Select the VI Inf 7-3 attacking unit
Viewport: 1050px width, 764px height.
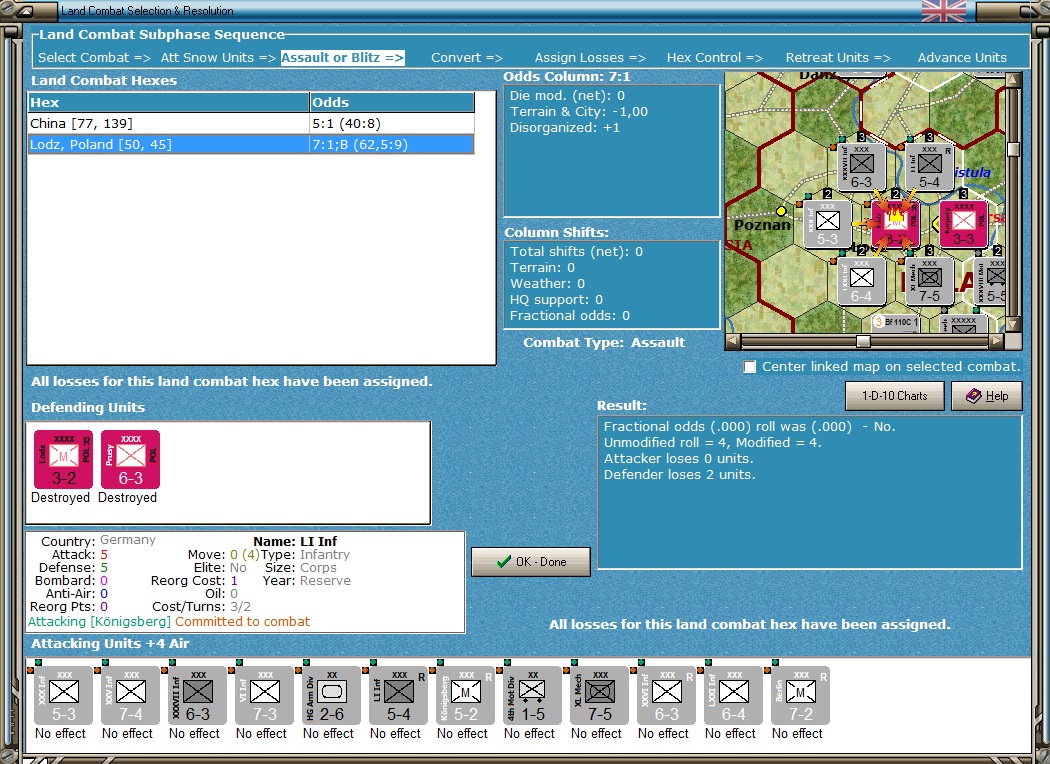(265, 695)
